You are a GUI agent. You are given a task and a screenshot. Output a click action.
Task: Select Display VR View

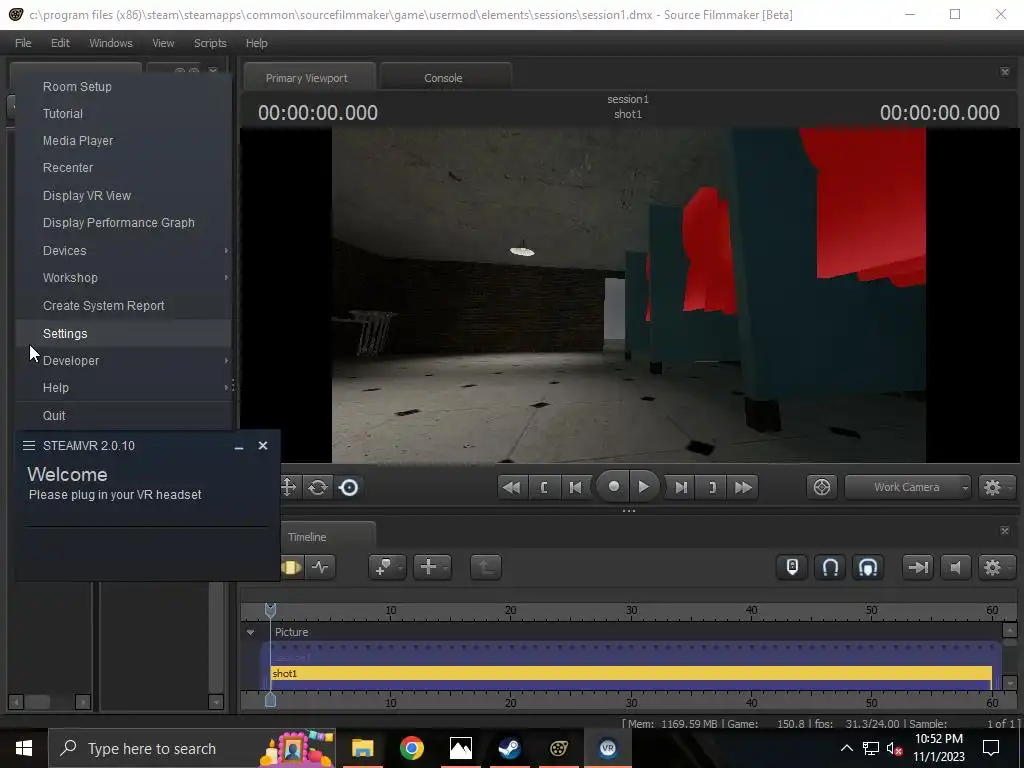tap(123, 195)
